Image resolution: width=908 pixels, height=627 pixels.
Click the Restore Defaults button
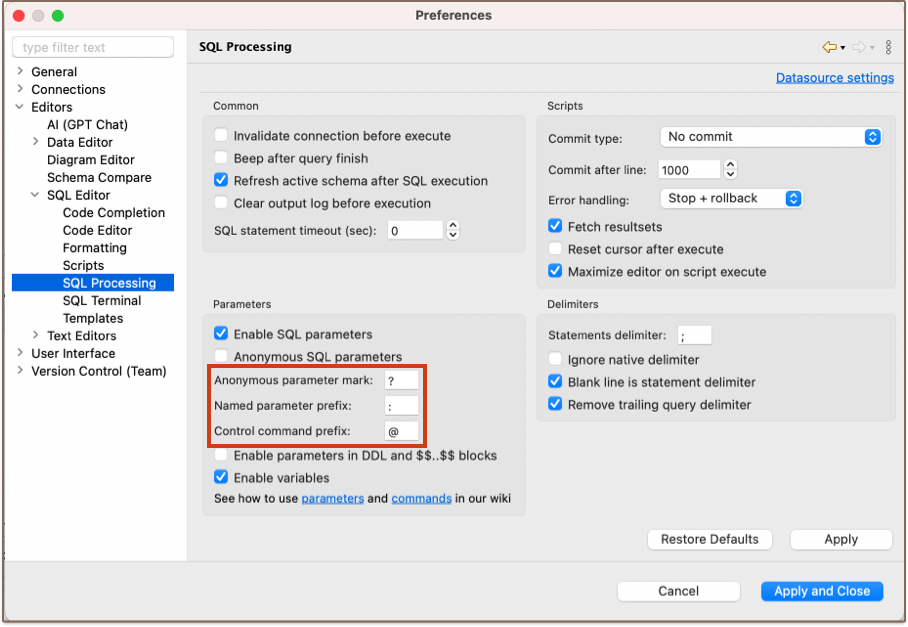coord(710,539)
